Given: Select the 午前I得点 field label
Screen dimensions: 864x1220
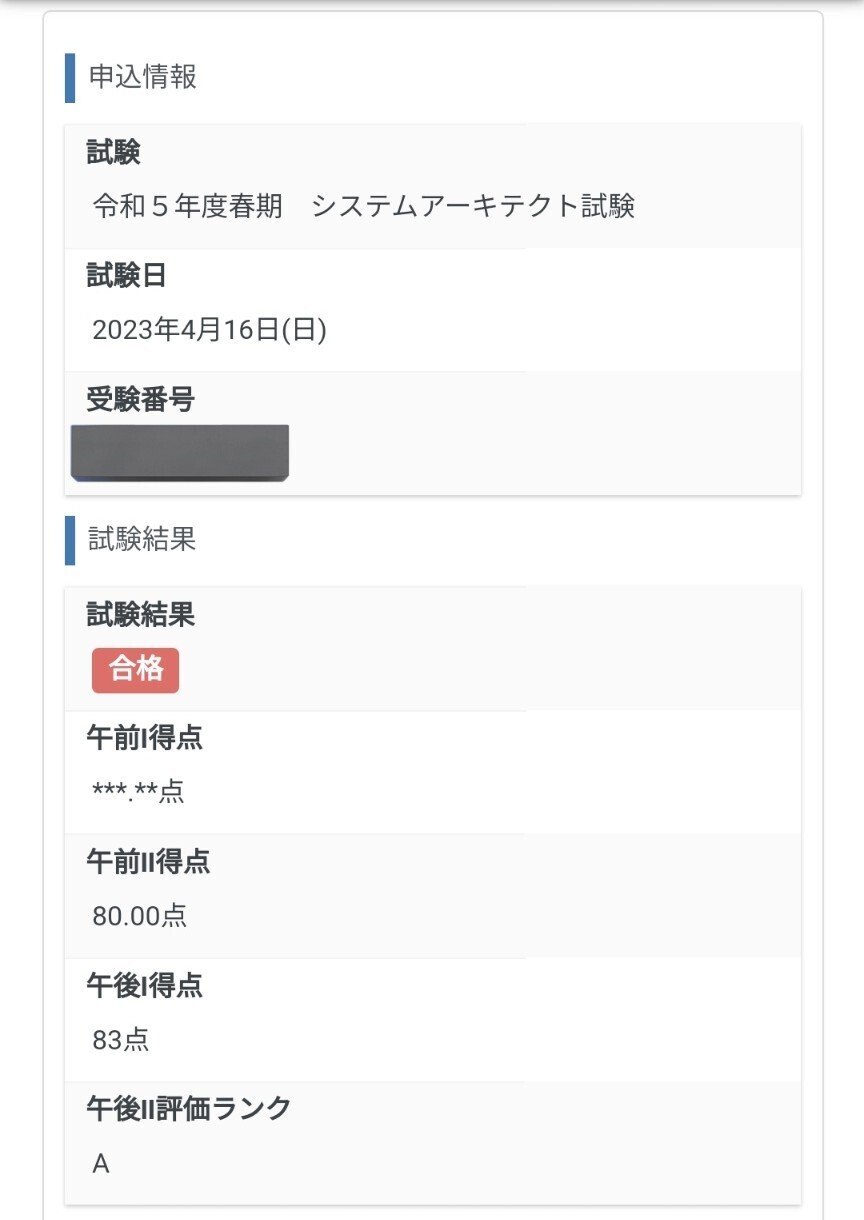Looking at the screenshot, I should point(145,738).
